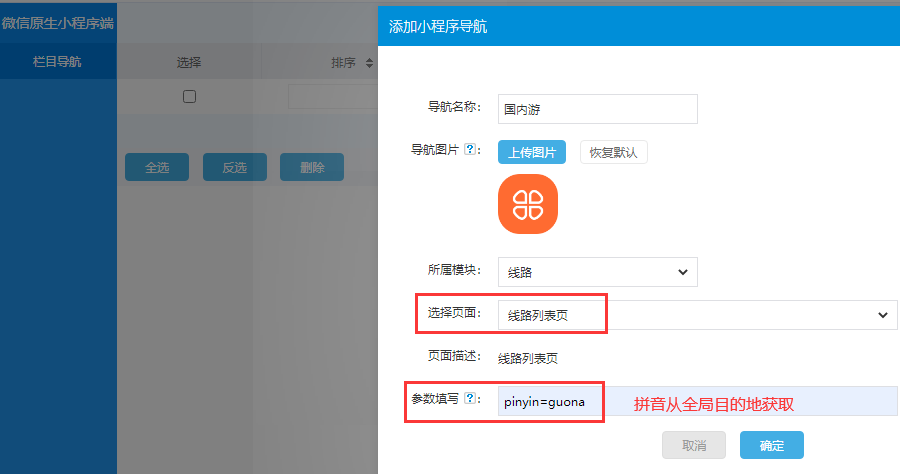Screen dimensions: 900x474
Task: Click the 全选 button
Action: pyautogui.click(x=157, y=168)
